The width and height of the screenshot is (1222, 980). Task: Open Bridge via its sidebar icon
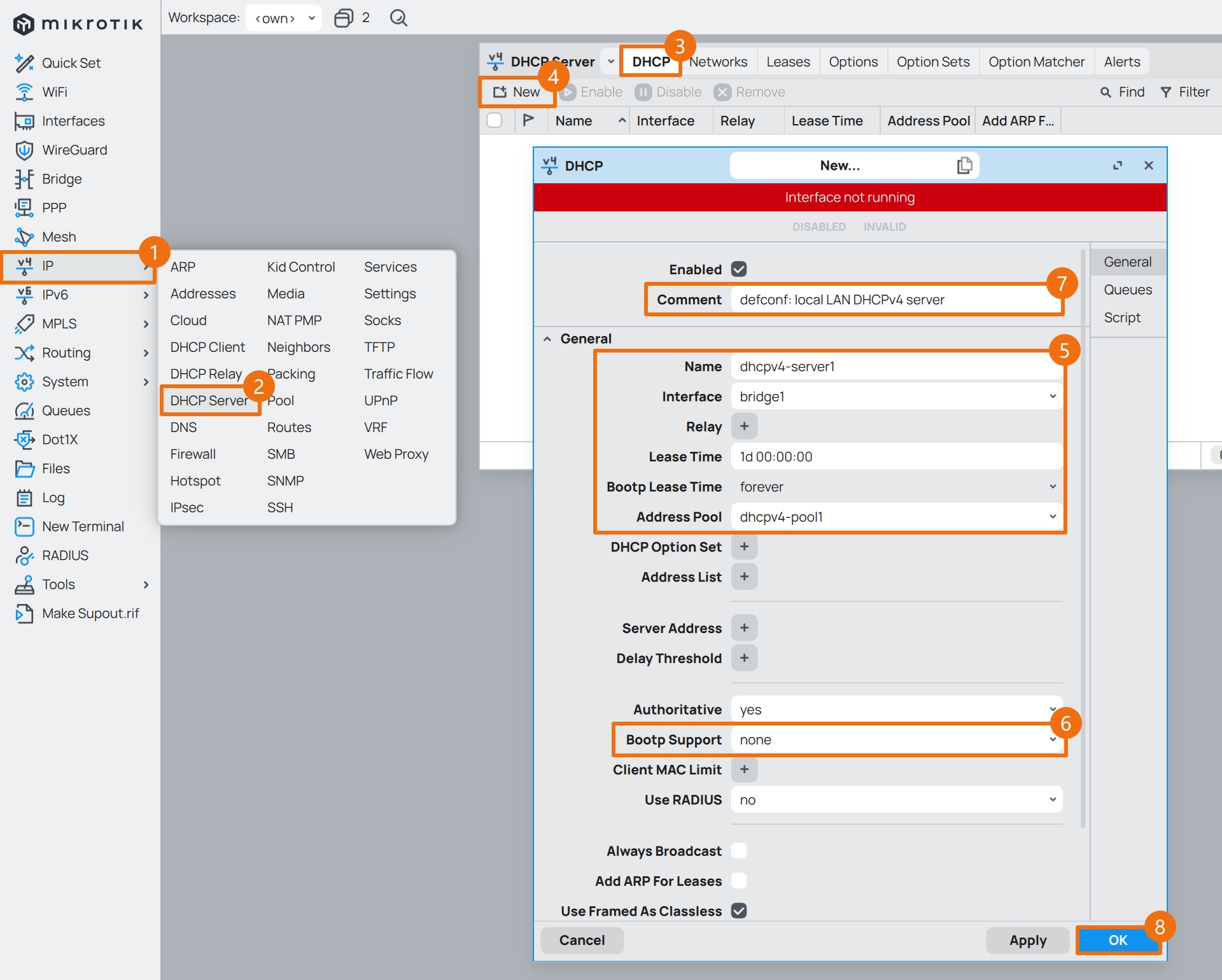[24, 179]
